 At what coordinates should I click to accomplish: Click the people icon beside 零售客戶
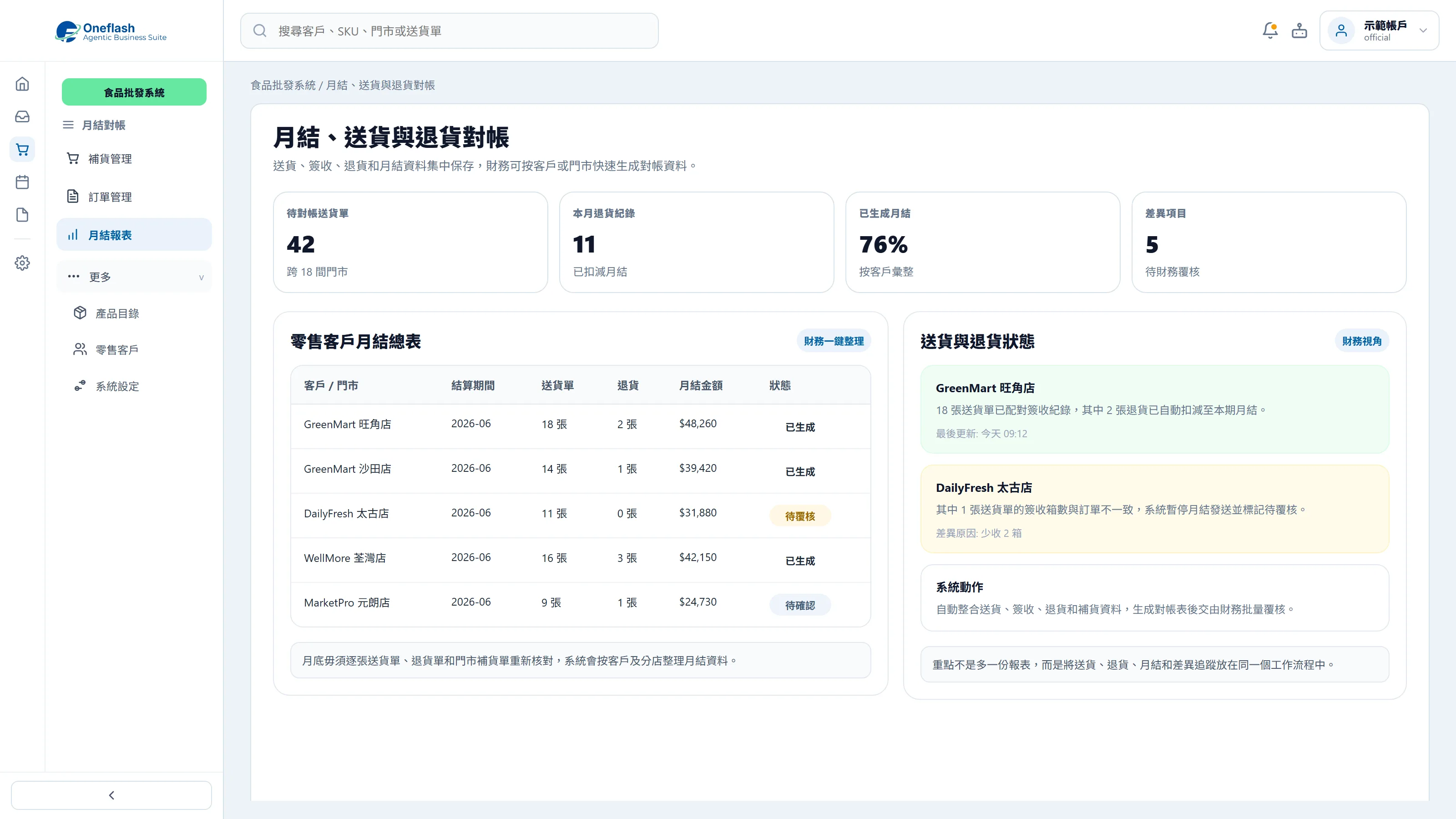click(80, 349)
